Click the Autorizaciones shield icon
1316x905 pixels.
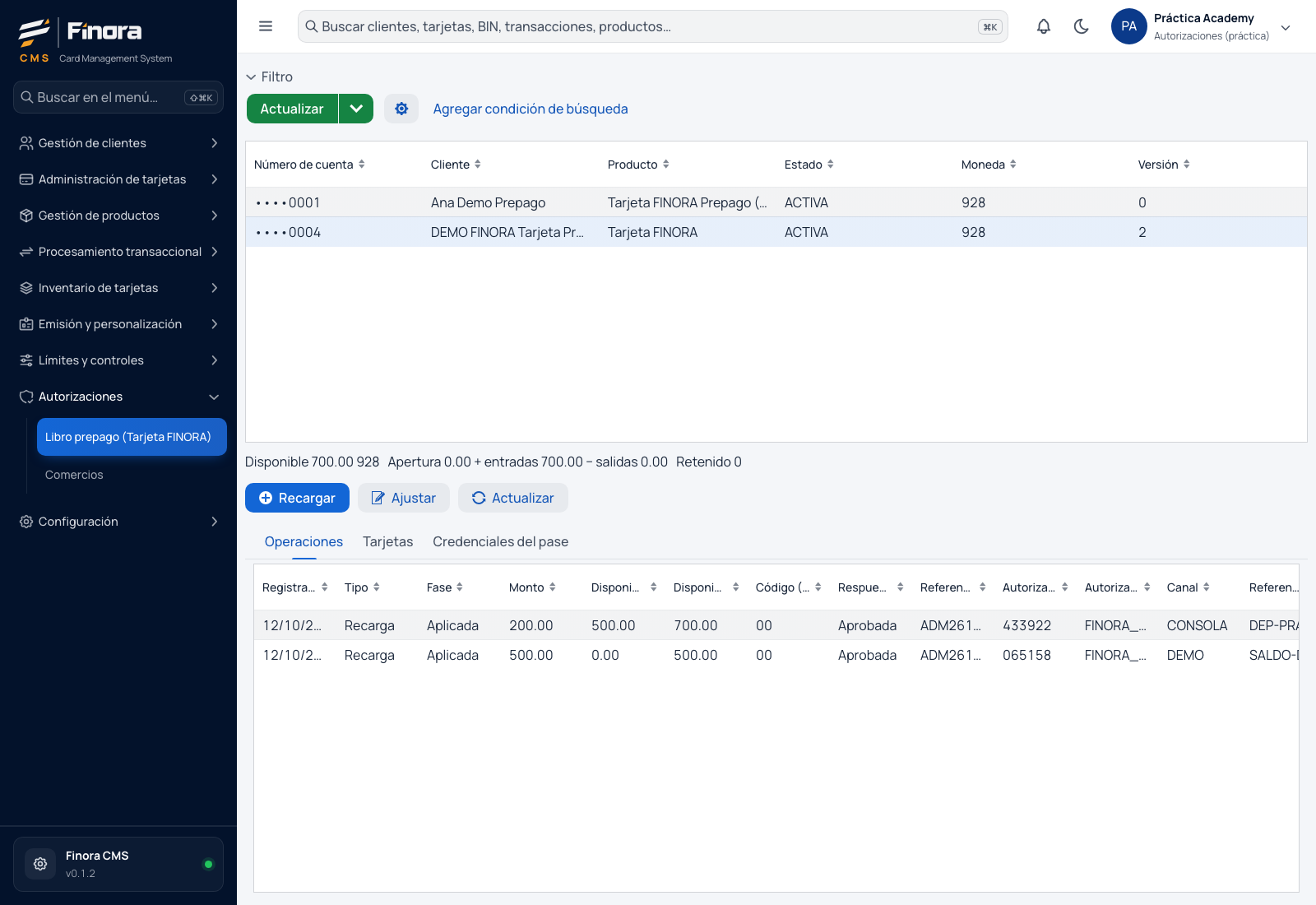click(x=26, y=397)
